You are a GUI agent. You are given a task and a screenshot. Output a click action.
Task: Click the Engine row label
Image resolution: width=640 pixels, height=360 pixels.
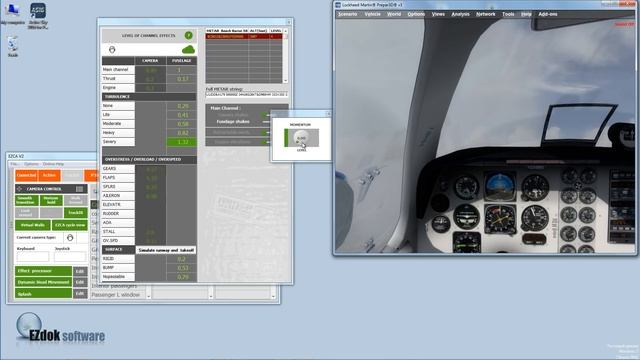click(x=118, y=87)
